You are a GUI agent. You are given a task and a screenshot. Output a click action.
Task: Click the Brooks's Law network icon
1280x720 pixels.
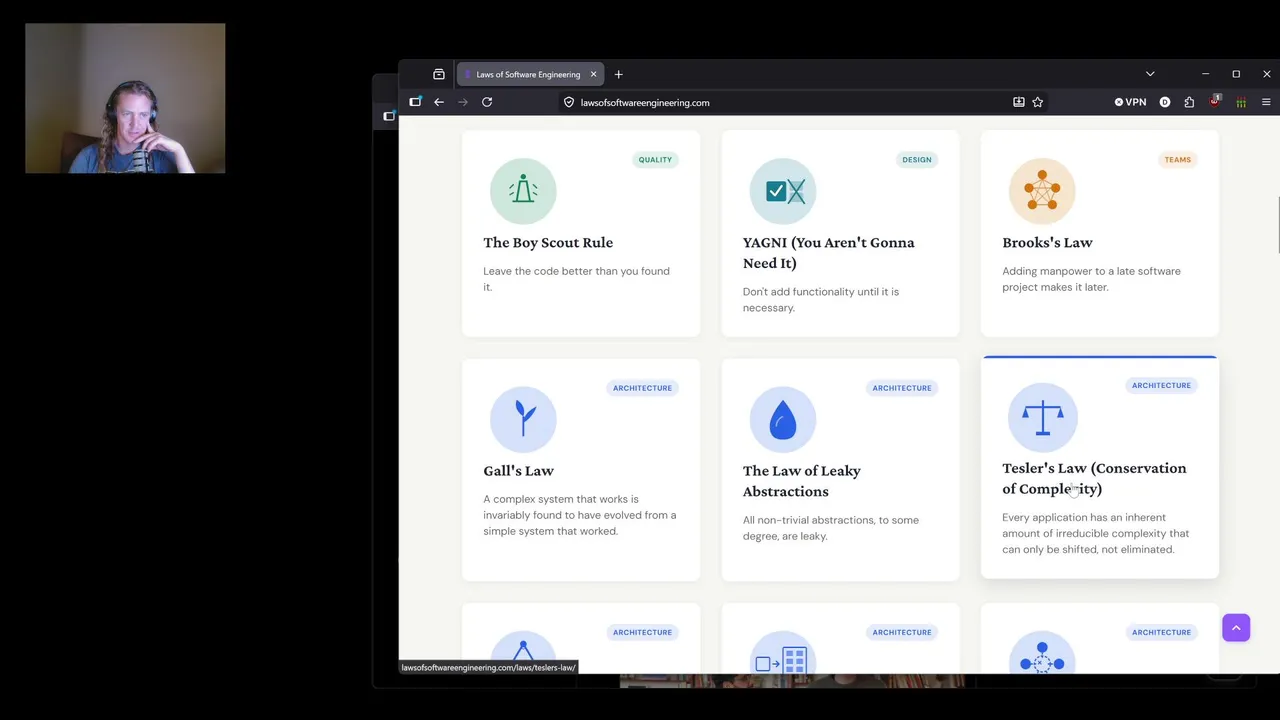click(x=1042, y=191)
